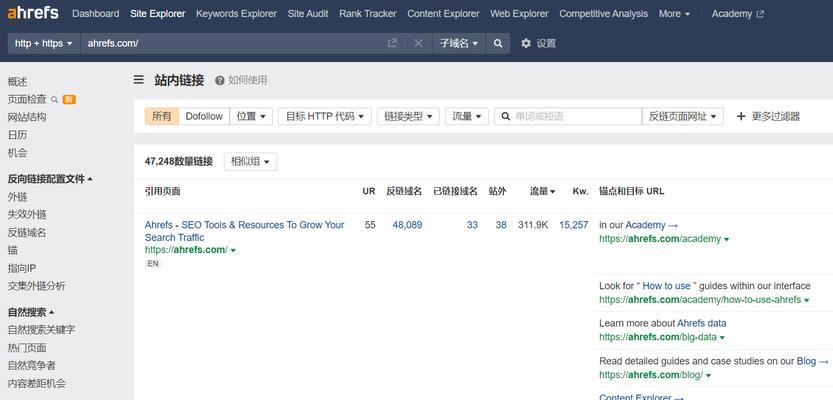Open 机会 in sidebar
This screenshot has width=833, height=400.
pyautogui.click(x=18, y=153)
